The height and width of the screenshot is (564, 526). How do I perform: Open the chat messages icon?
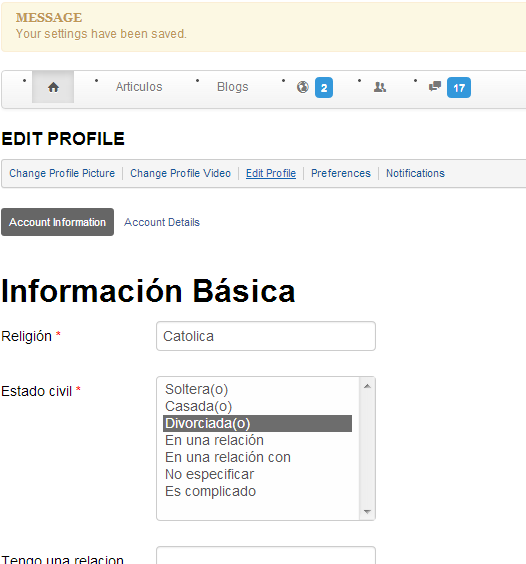pos(435,86)
